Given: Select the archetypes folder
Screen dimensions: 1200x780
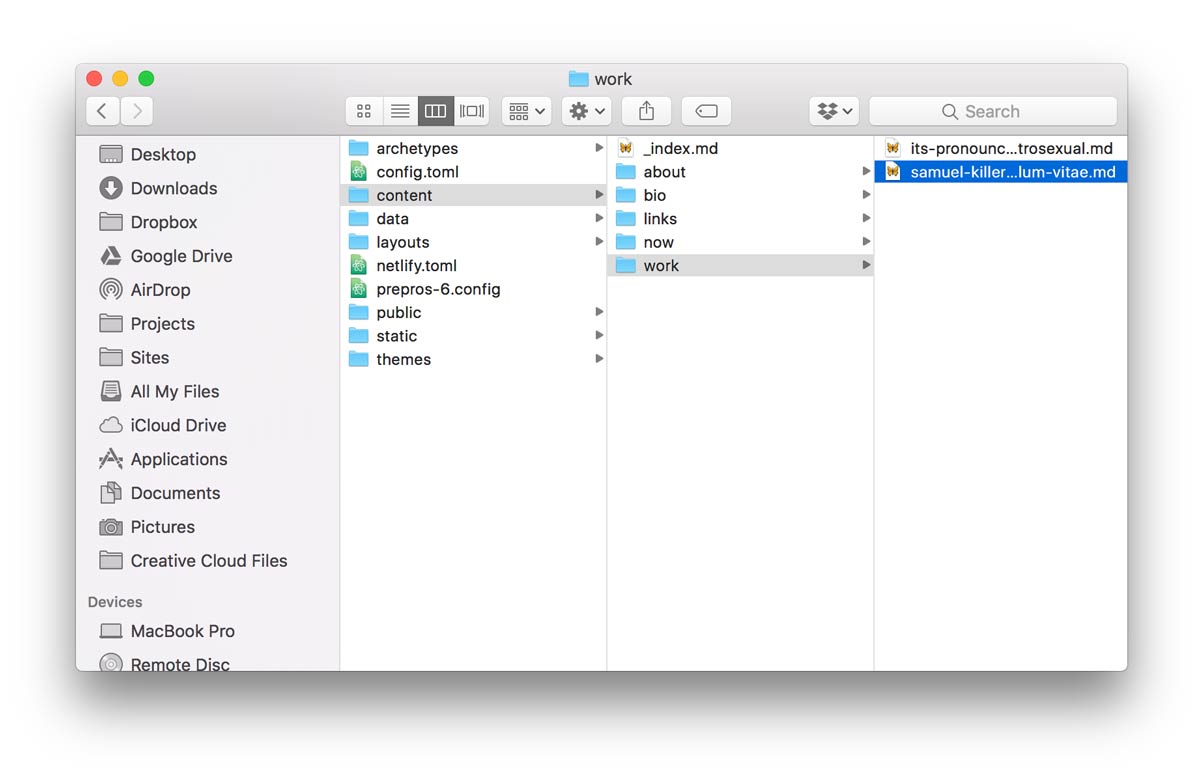Looking at the screenshot, I should (x=473, y=148).
